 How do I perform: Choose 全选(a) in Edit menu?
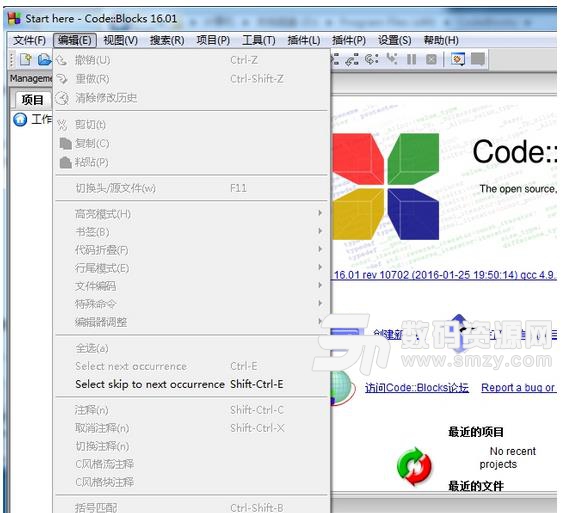[192, 348]
